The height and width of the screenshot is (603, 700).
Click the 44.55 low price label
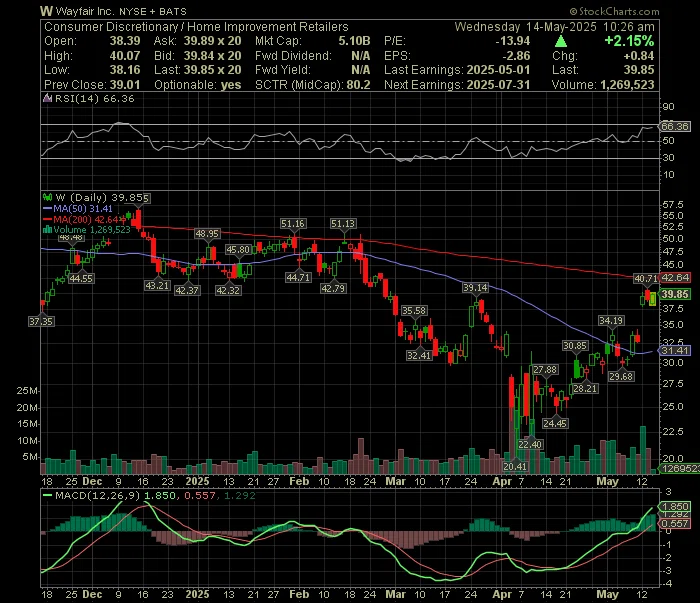point(81,279)
